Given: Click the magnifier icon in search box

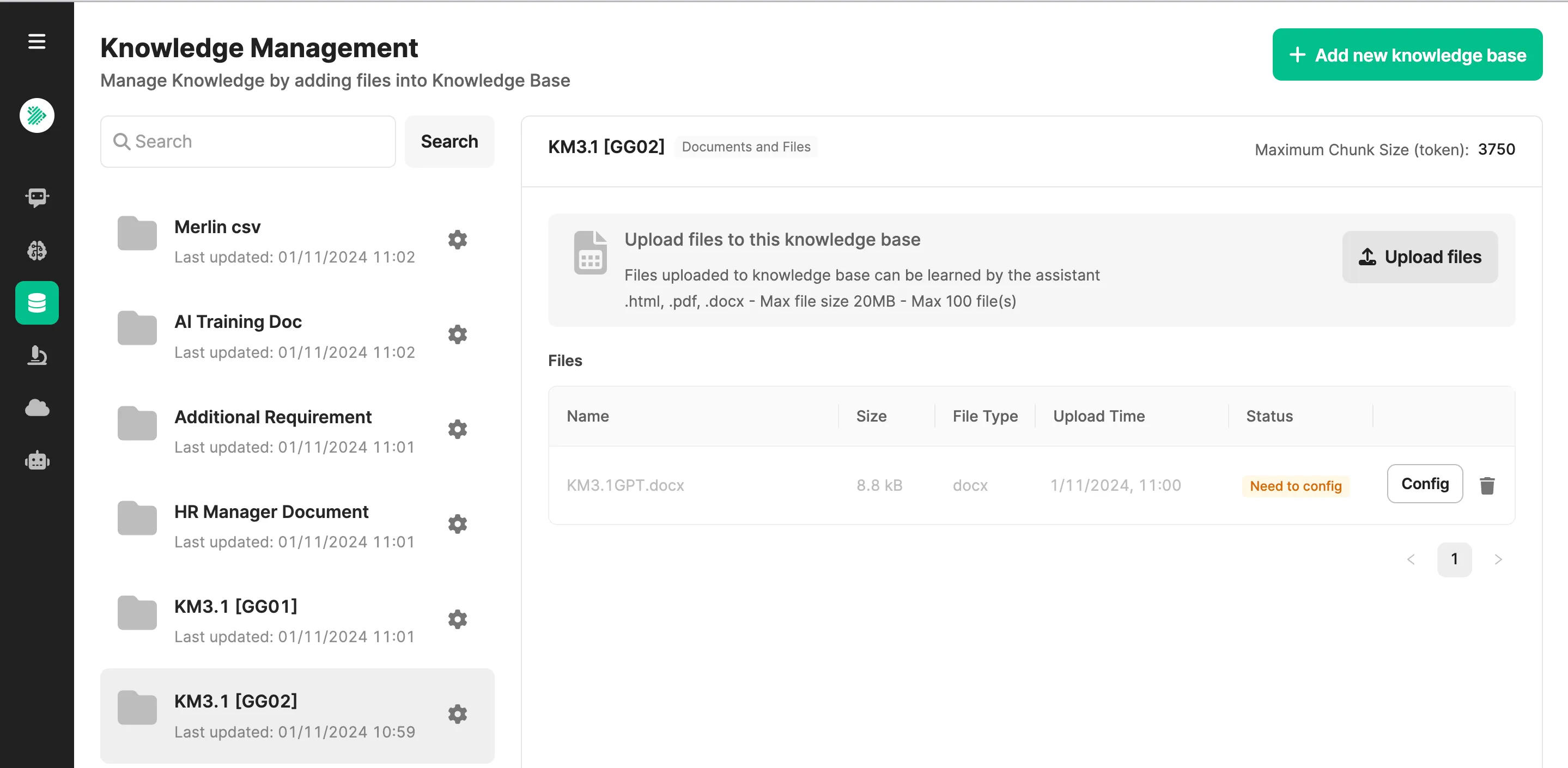Looking at the screenshot, I should (x=121, y=141).
